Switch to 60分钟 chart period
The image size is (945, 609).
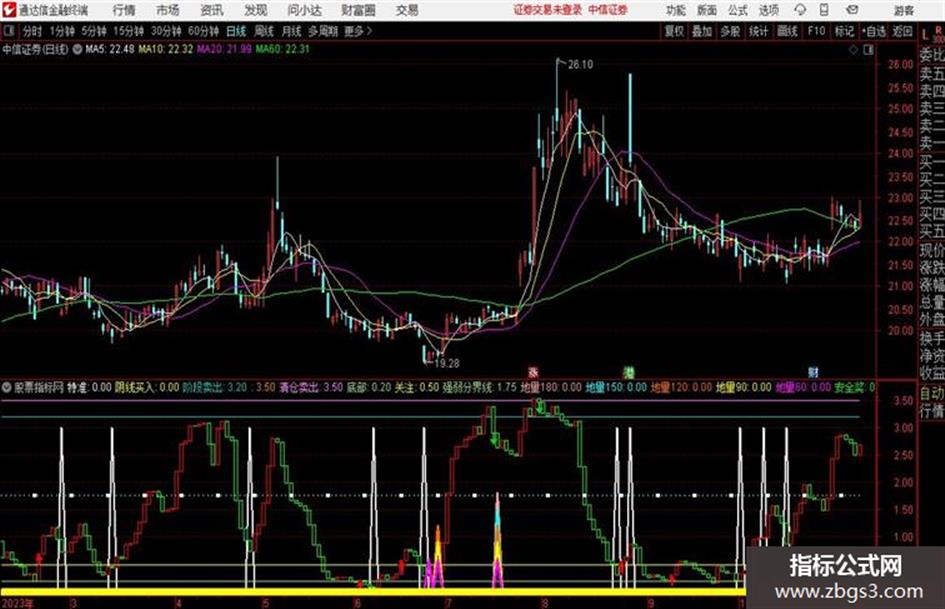(203, 31)
